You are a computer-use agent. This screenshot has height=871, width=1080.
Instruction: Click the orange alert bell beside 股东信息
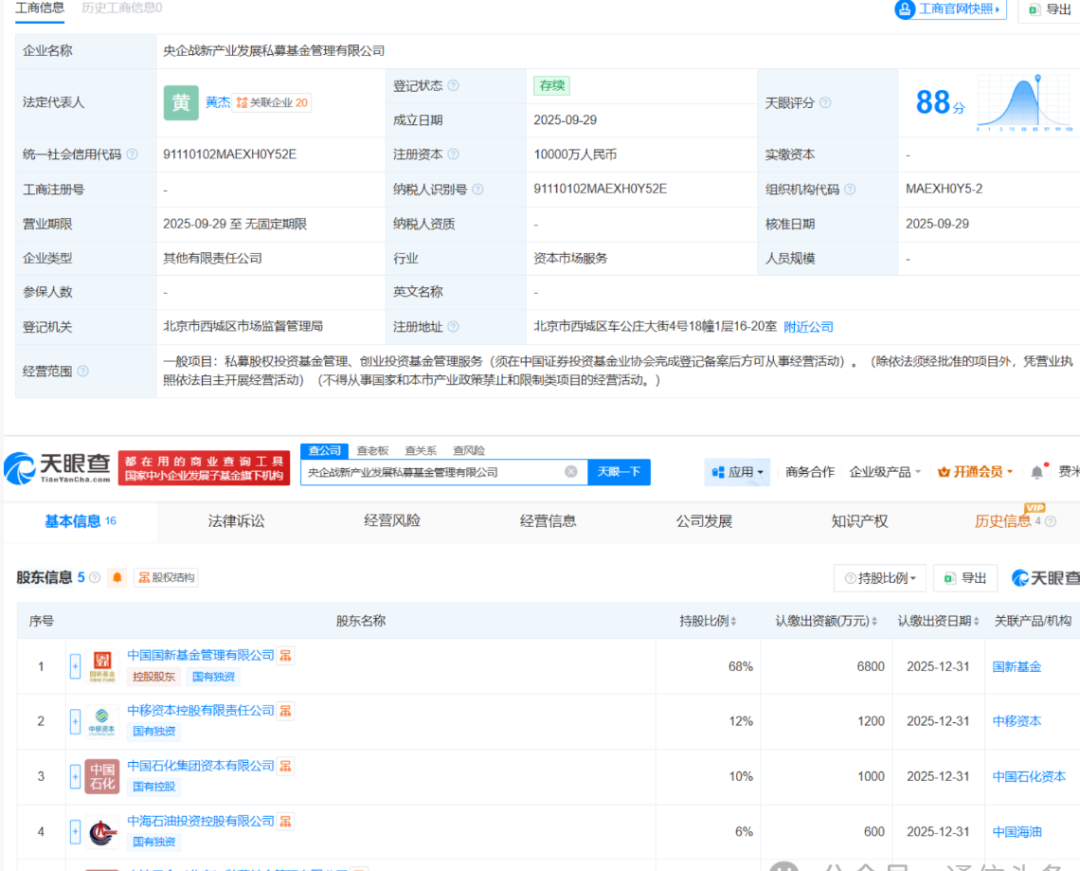[x=117, y=577]
